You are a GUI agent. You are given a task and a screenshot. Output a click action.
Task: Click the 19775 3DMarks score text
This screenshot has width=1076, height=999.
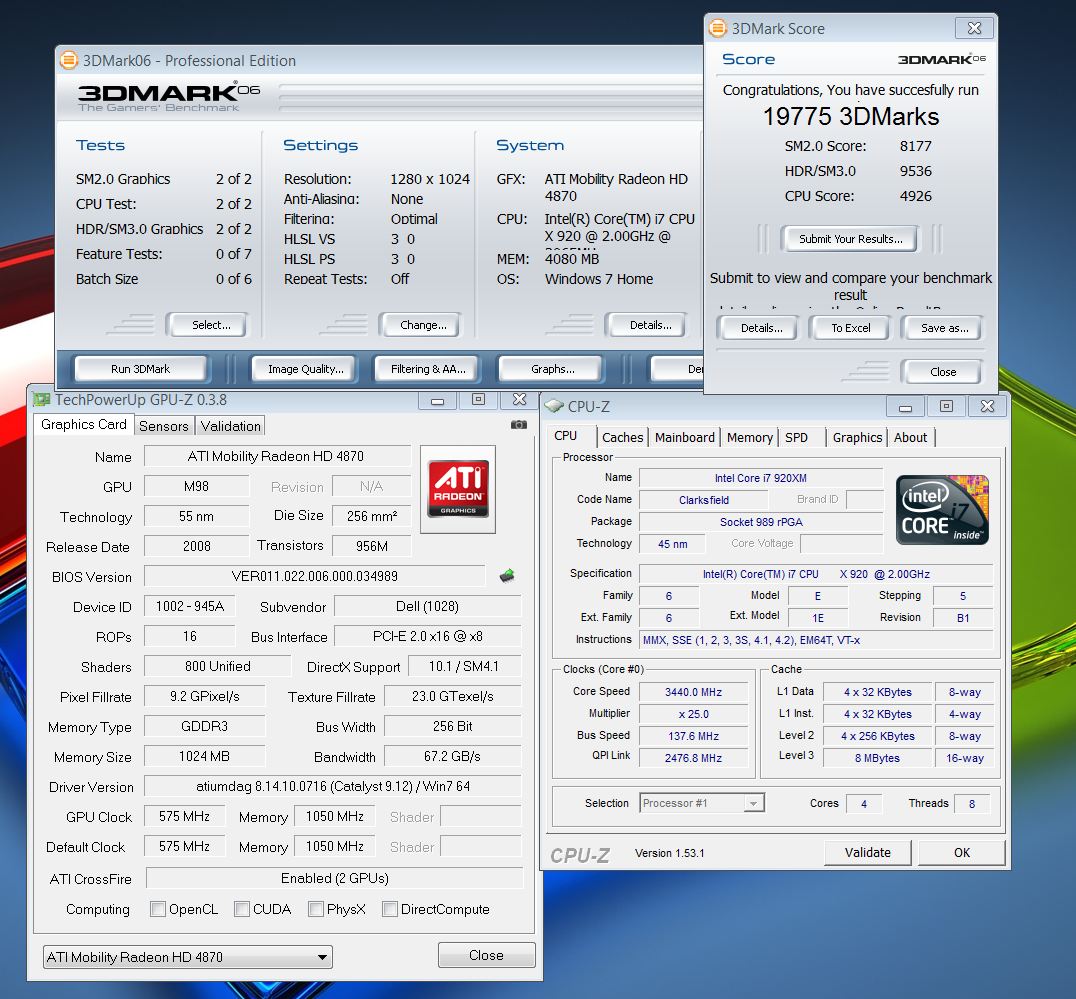(850, 117)
